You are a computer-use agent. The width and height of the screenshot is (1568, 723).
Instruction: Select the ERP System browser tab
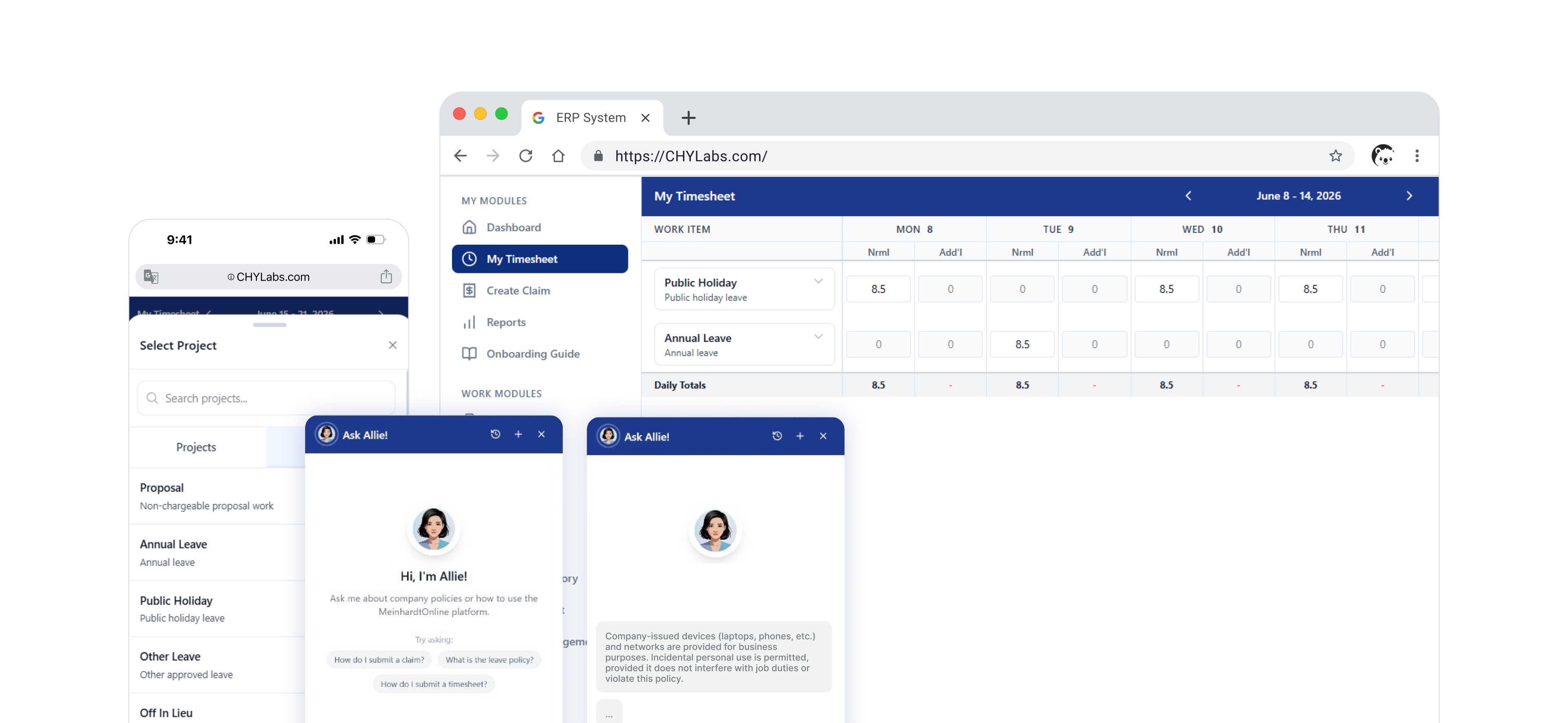[x=592, y=118]
